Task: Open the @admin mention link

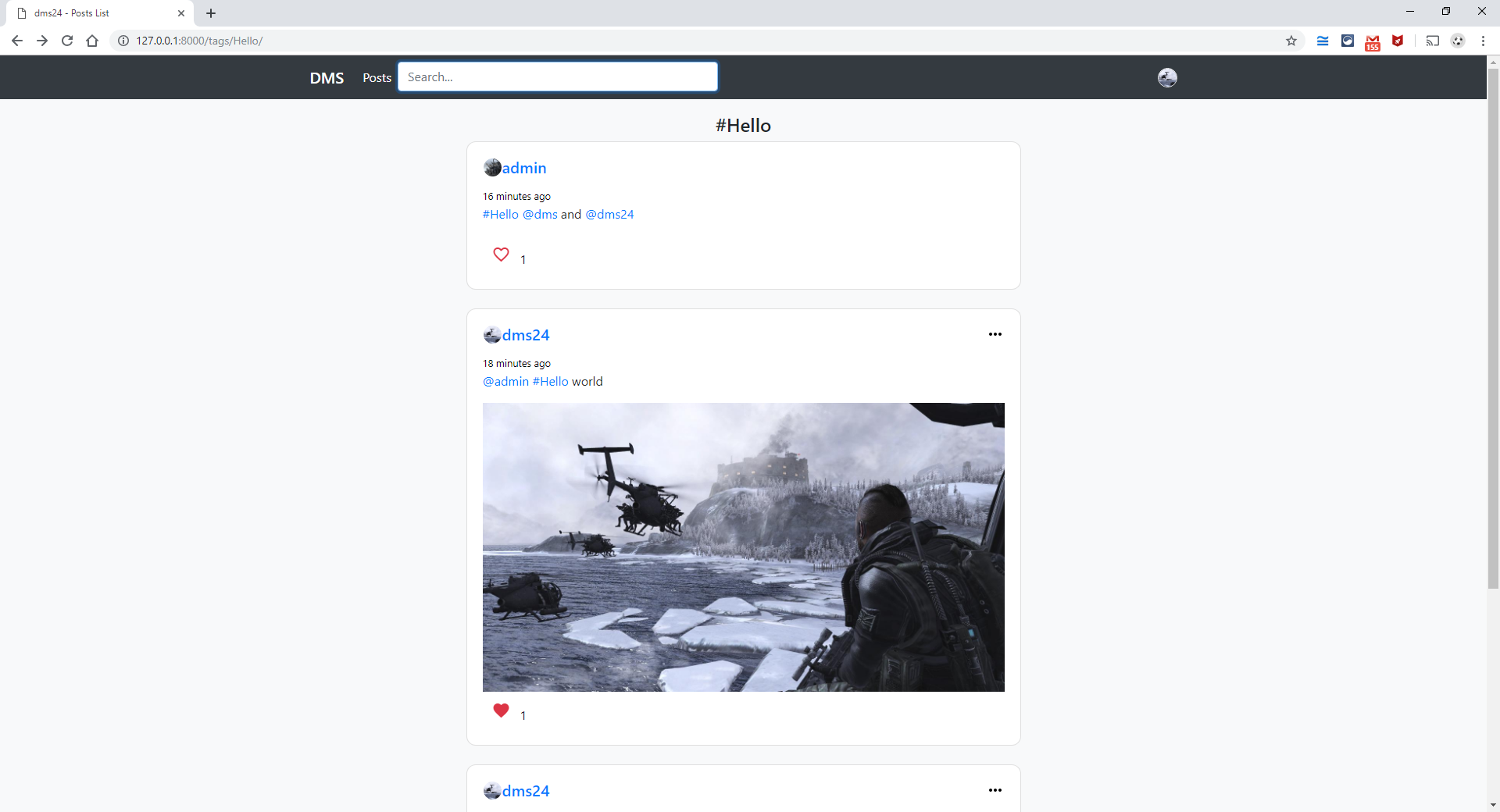Action: [x=505, y=382]
